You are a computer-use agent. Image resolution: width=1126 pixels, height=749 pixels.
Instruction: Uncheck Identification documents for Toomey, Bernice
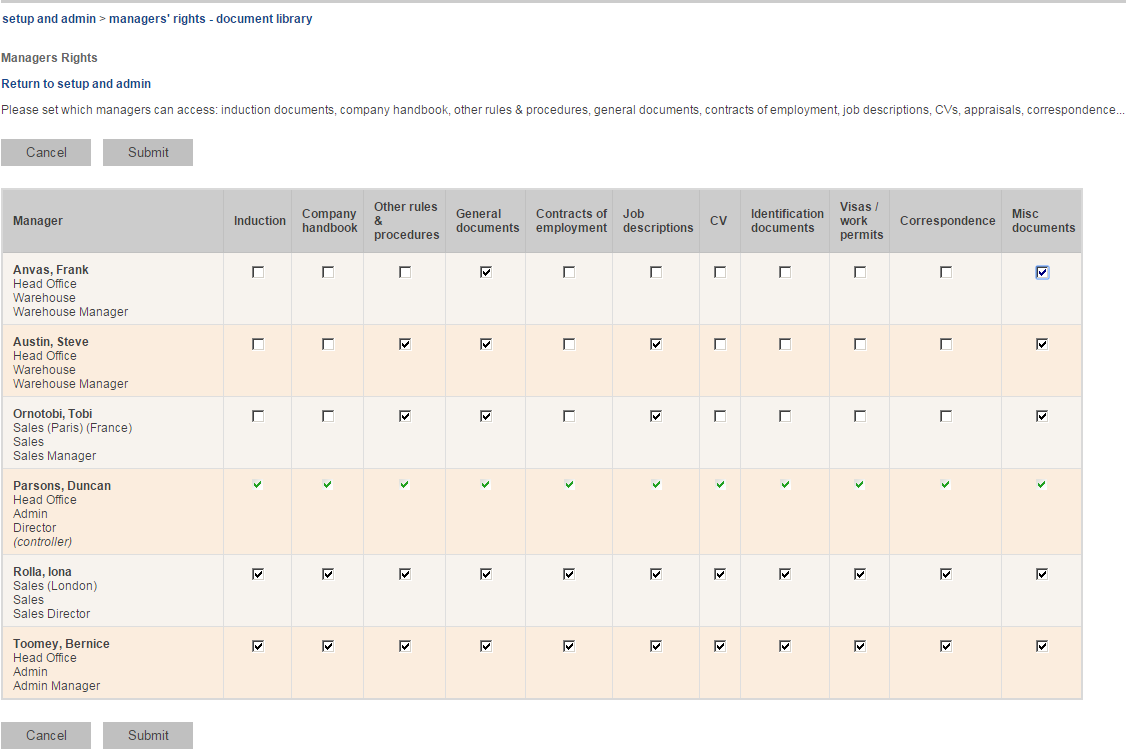click(x=785, y=646)
